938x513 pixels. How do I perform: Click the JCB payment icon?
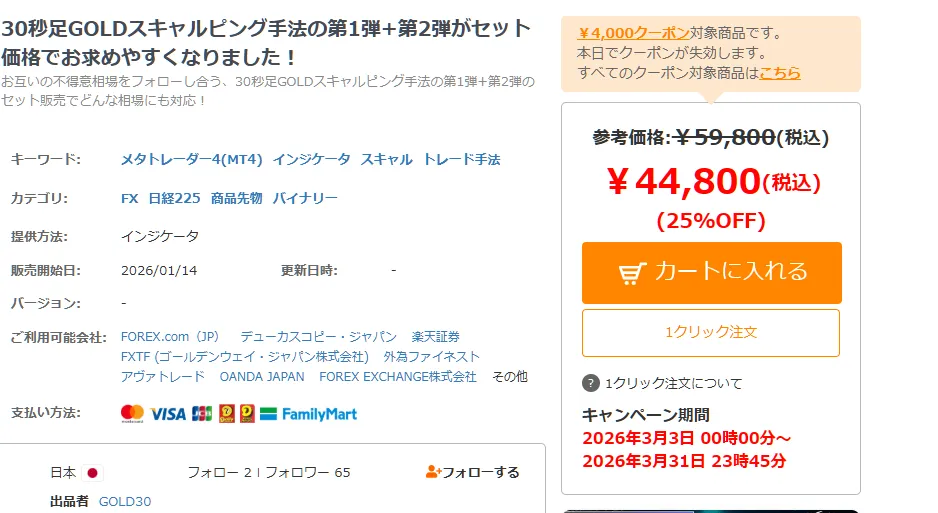click(202, 413)
